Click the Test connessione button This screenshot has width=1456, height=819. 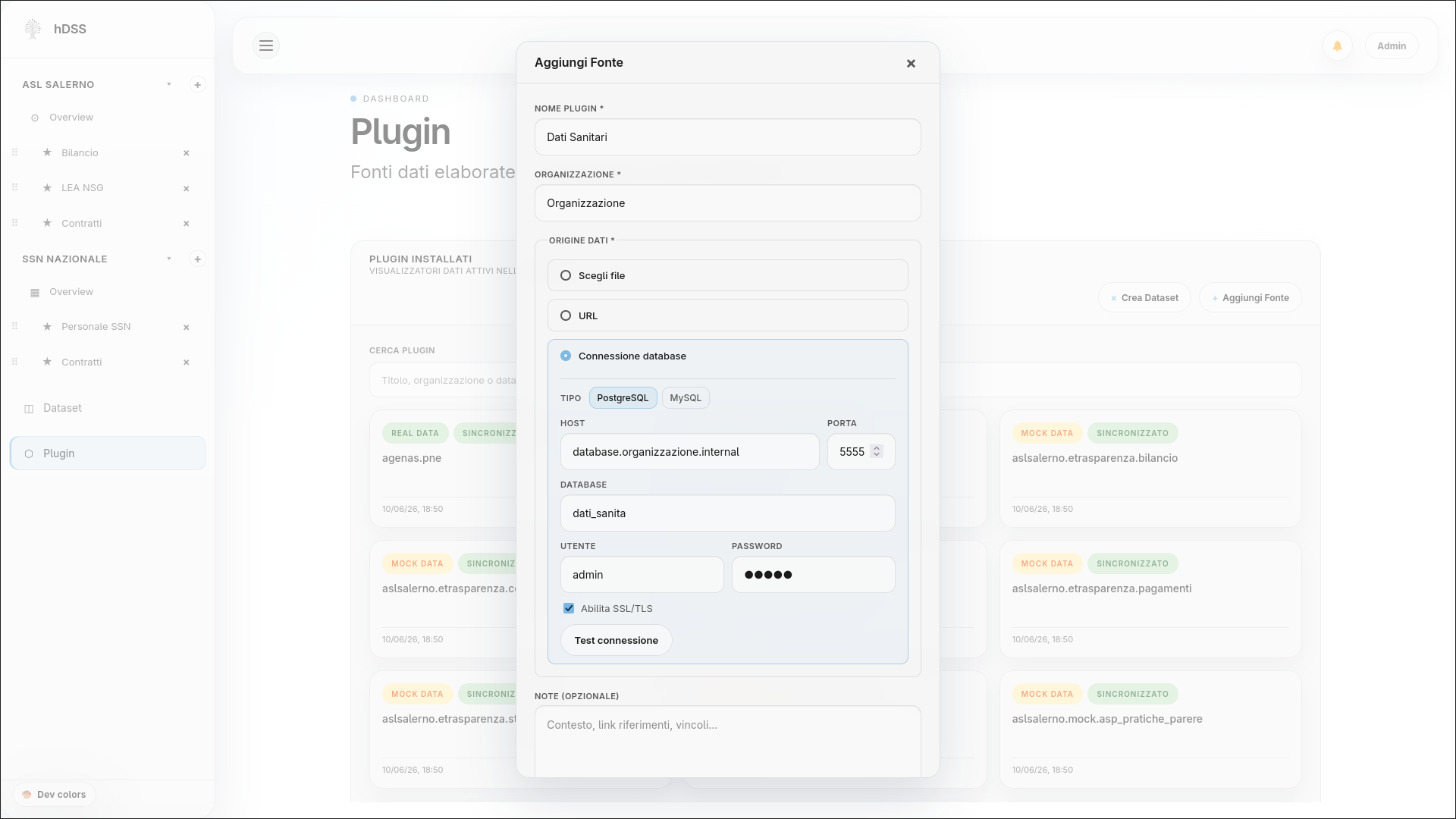tap(616, 641)
